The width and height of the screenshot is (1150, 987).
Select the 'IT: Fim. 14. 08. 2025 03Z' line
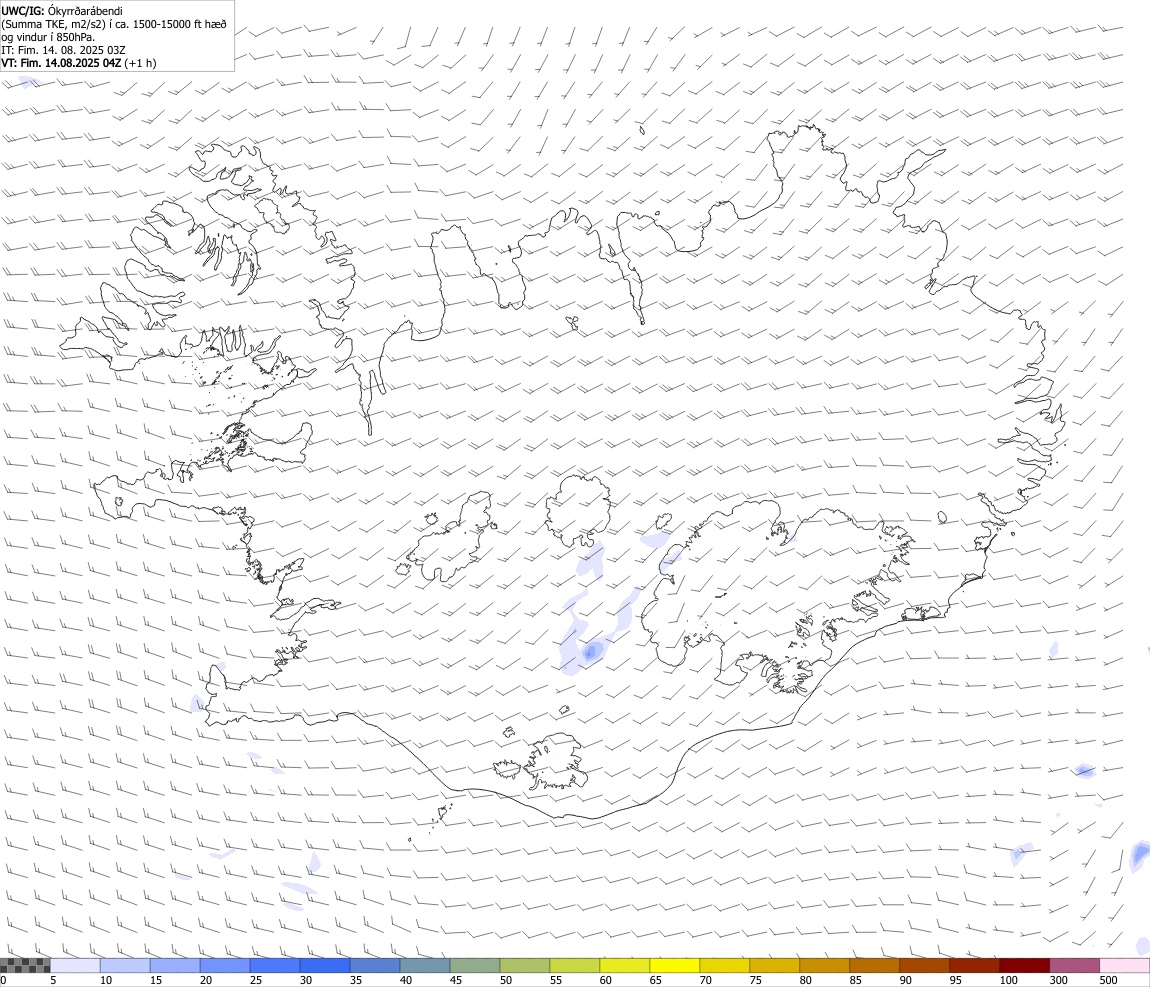[x=63, y=50]
